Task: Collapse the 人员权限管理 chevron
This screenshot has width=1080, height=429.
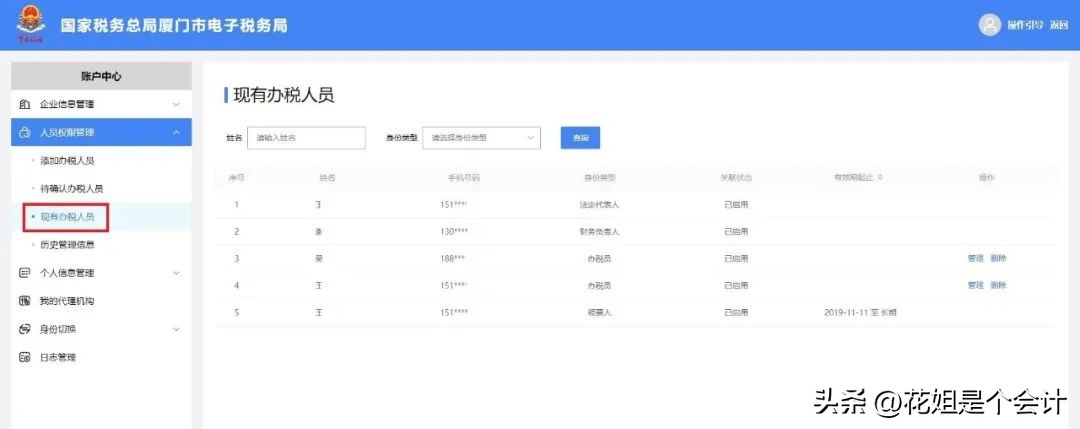Action: pos(176,132)
